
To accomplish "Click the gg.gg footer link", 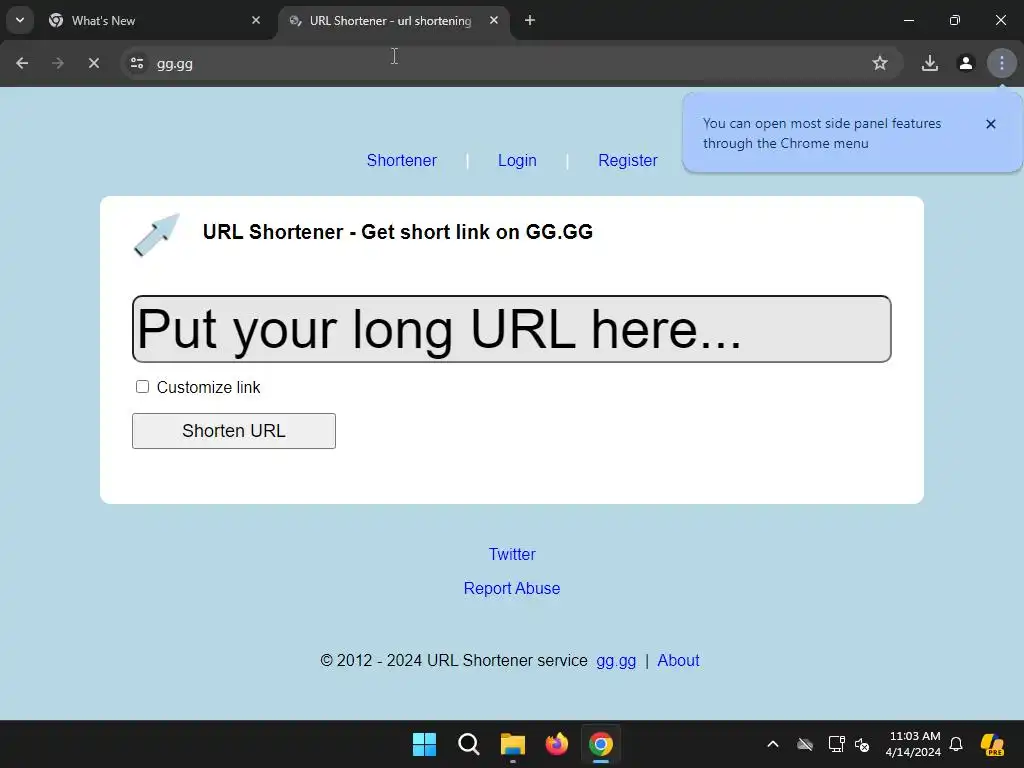I will click(616, 661).
